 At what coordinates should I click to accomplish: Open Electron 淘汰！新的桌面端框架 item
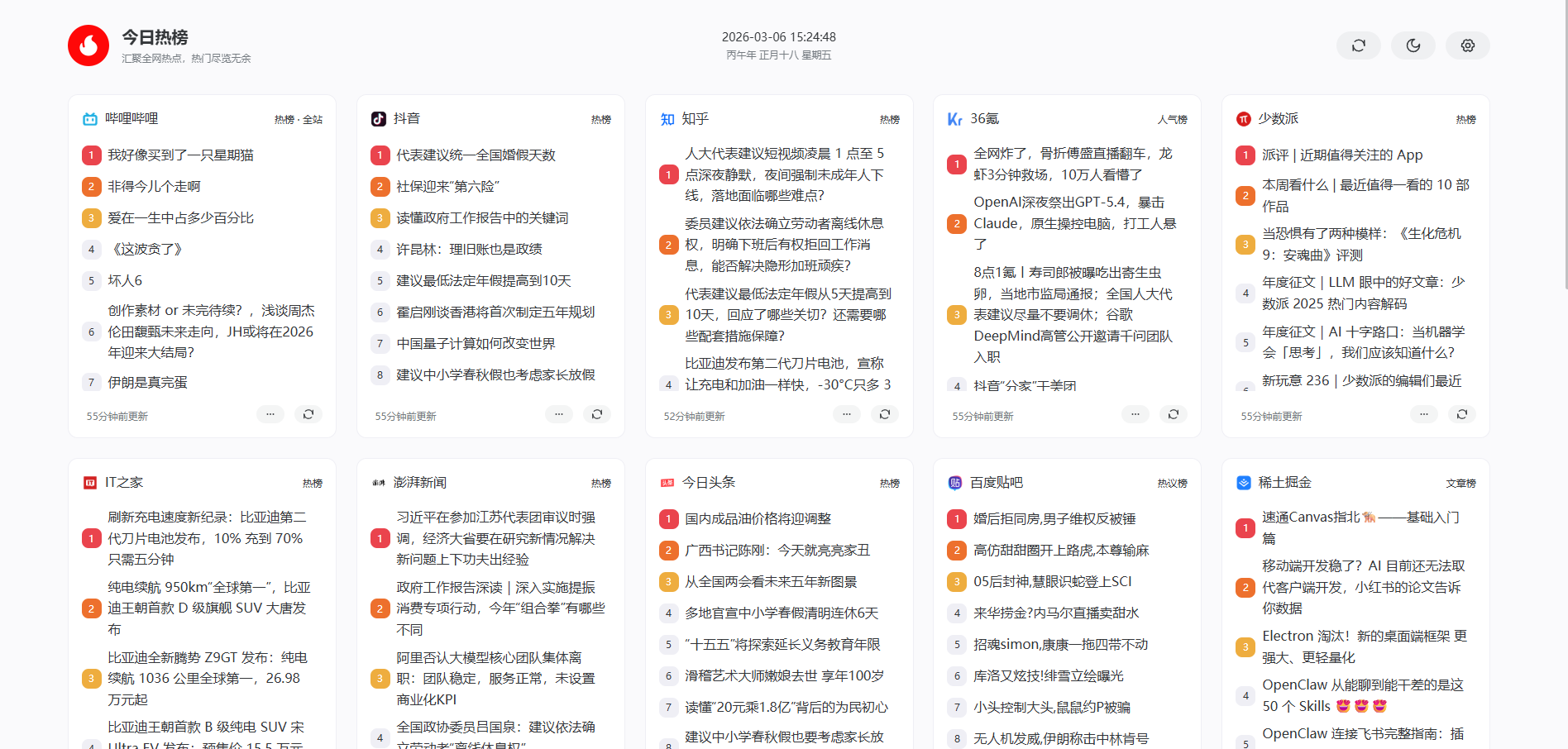pos(1365,647)
